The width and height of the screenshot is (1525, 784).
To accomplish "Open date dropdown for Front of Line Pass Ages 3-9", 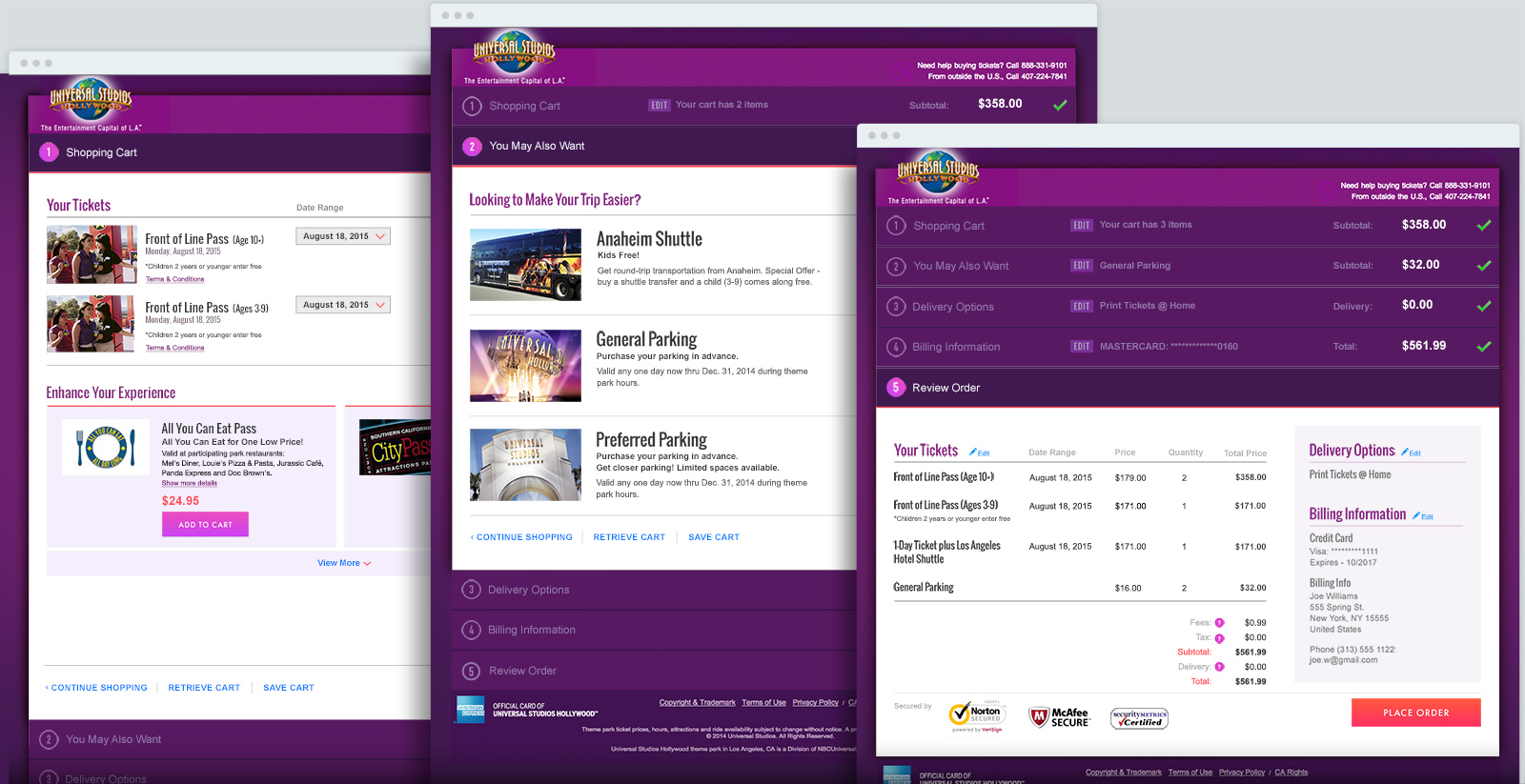I will point(342,305).
